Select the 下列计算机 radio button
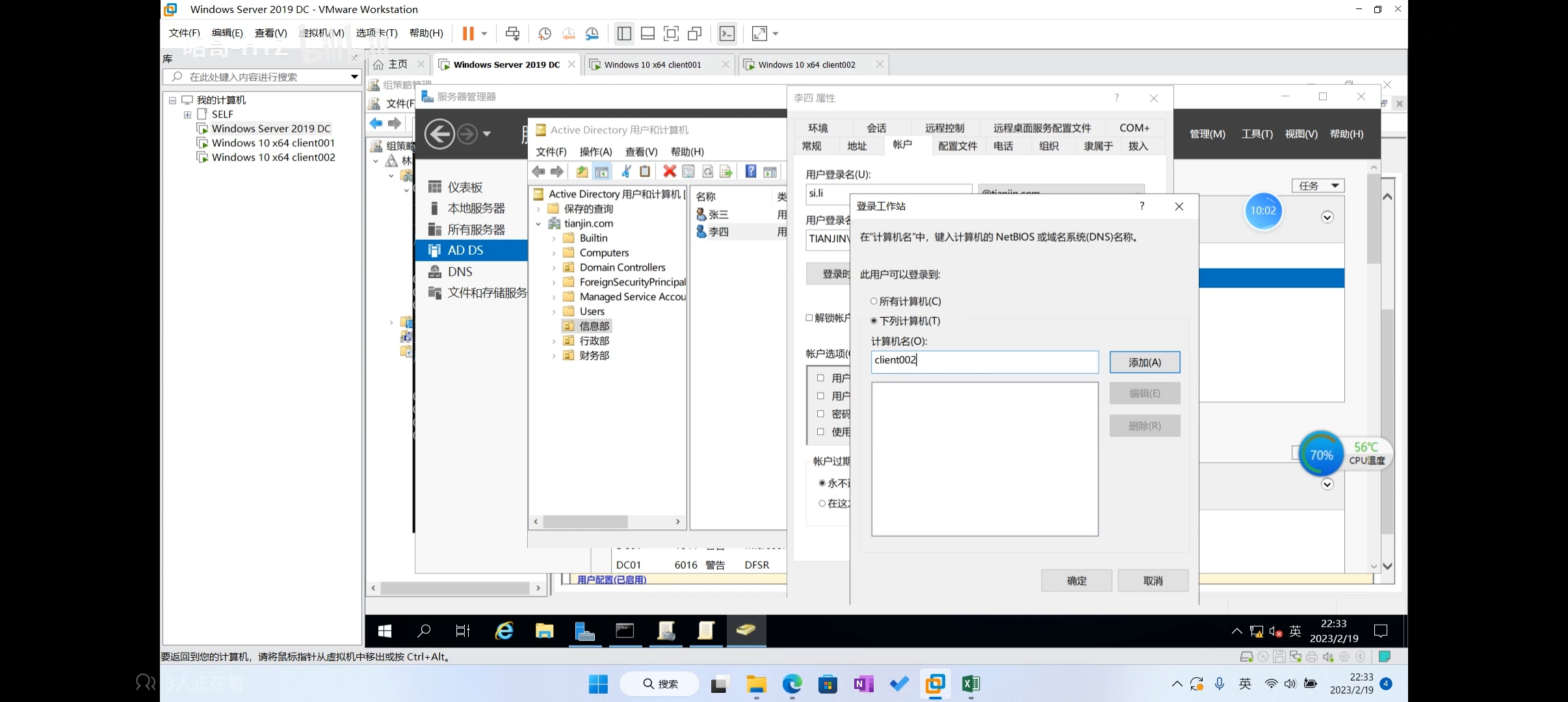The image size is (1568, 702). point(874,320)
